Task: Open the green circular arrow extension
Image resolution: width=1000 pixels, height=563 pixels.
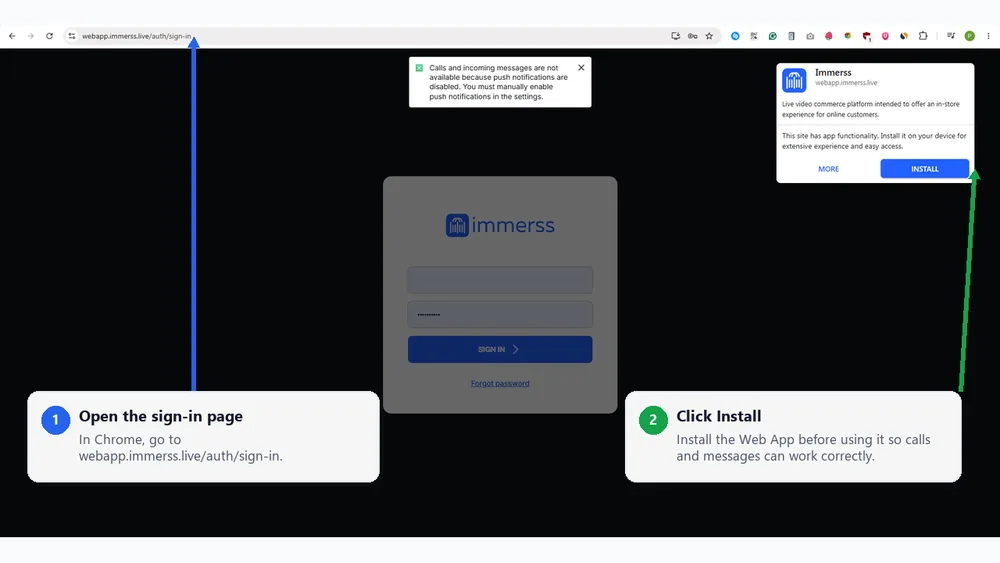Action: point(772,36)
